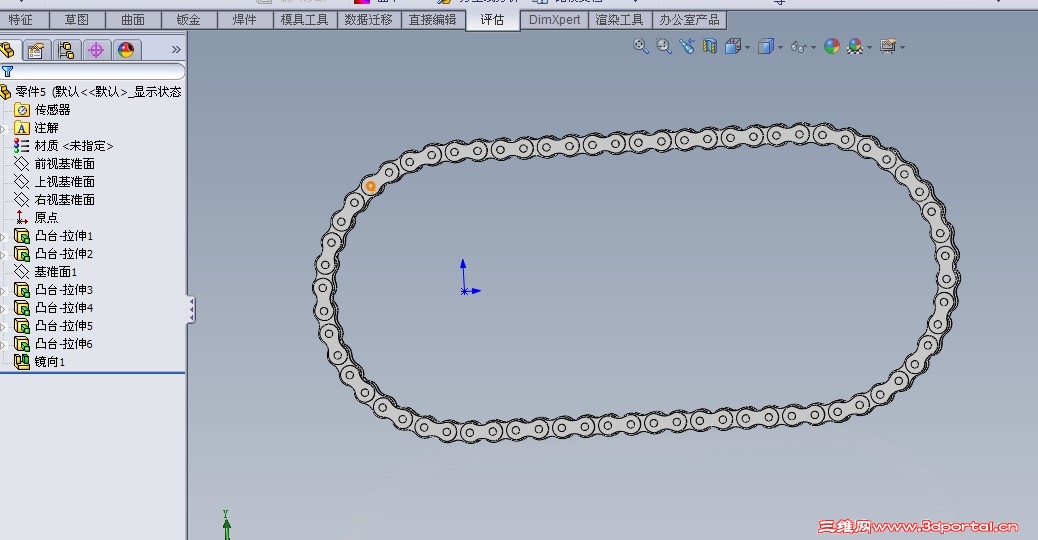Click the View Settings monitor icon
The height and width of the screenshot is (540, 1038).
[888, 46]
